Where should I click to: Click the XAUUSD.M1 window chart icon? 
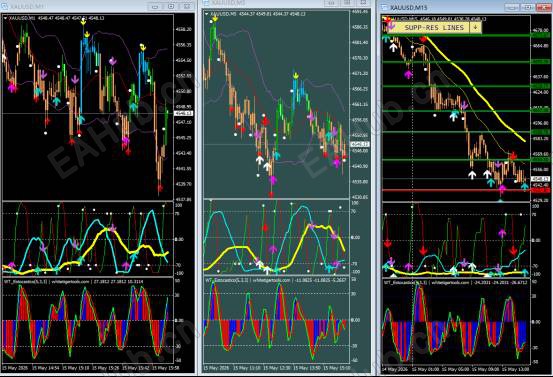(x=4, y=6)
